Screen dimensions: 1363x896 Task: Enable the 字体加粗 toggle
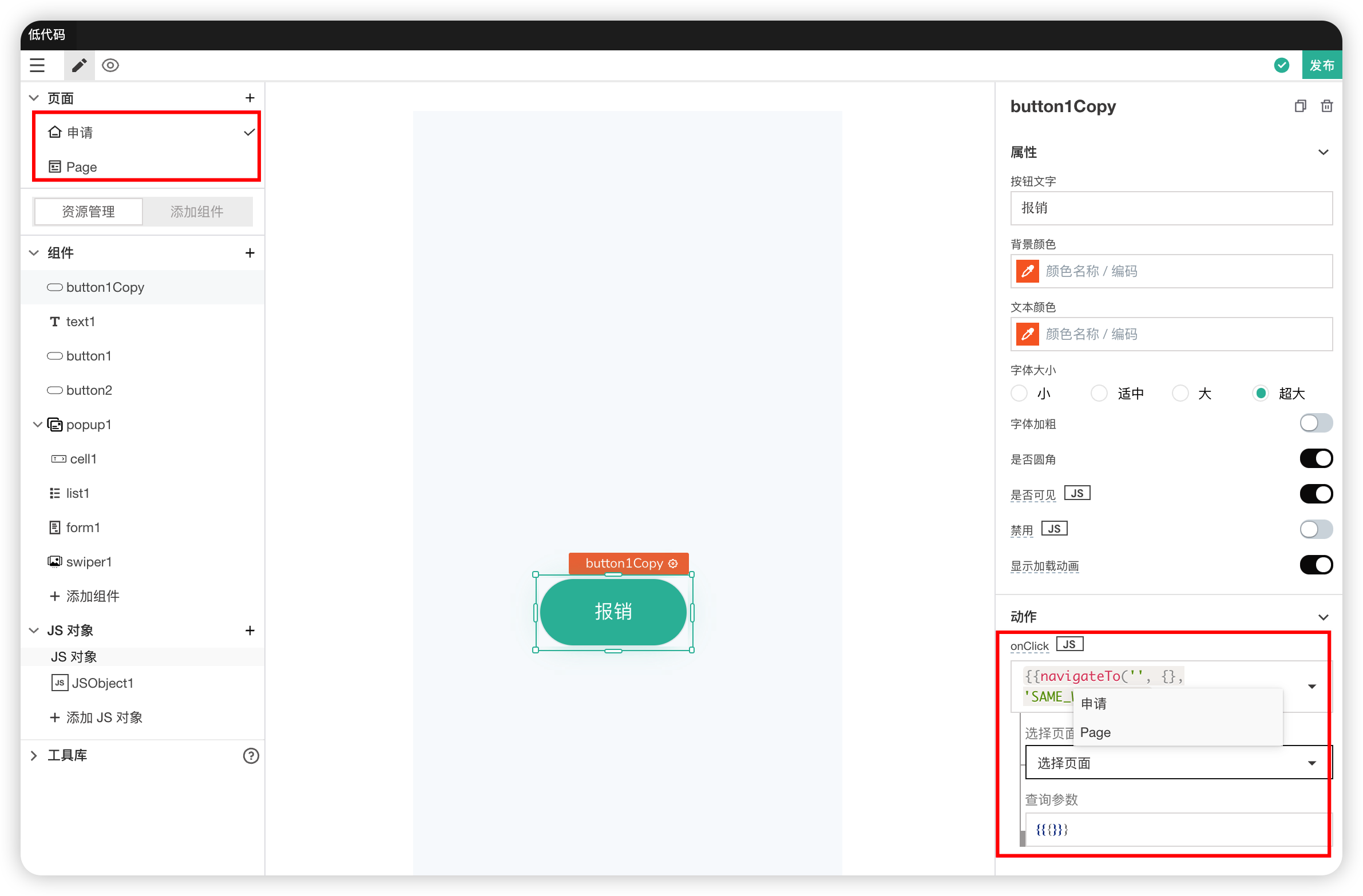click(1316, 423)
